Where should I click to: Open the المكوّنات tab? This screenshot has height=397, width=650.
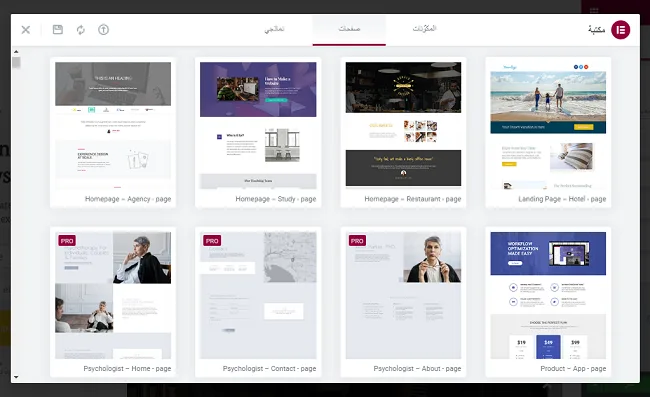(424, 30)
